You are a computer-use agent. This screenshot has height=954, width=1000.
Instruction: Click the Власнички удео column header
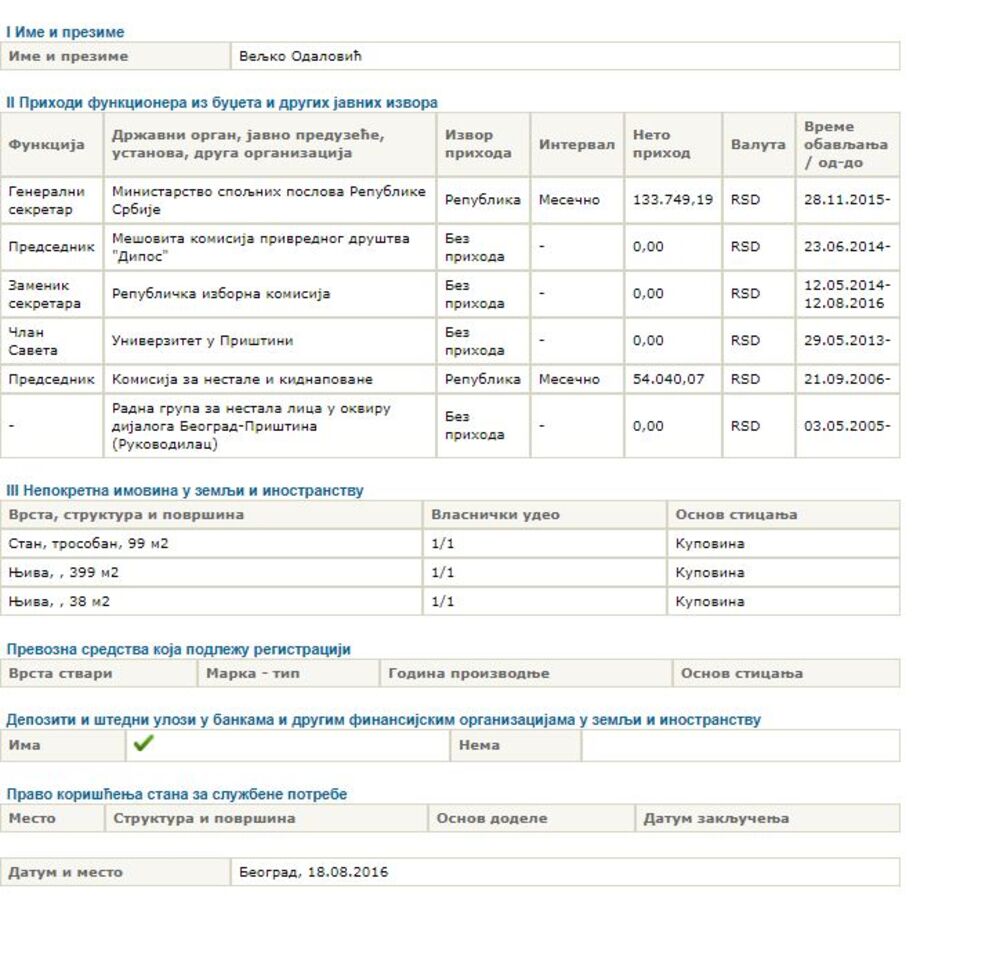coord(495,515)
